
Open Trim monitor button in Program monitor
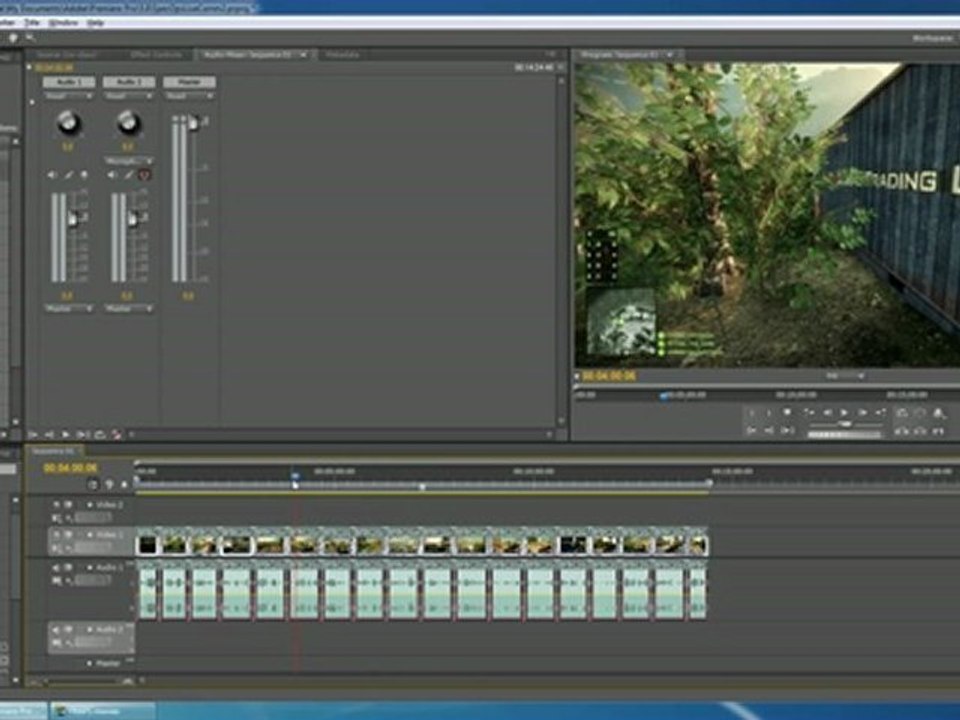(x=938, y=431)
